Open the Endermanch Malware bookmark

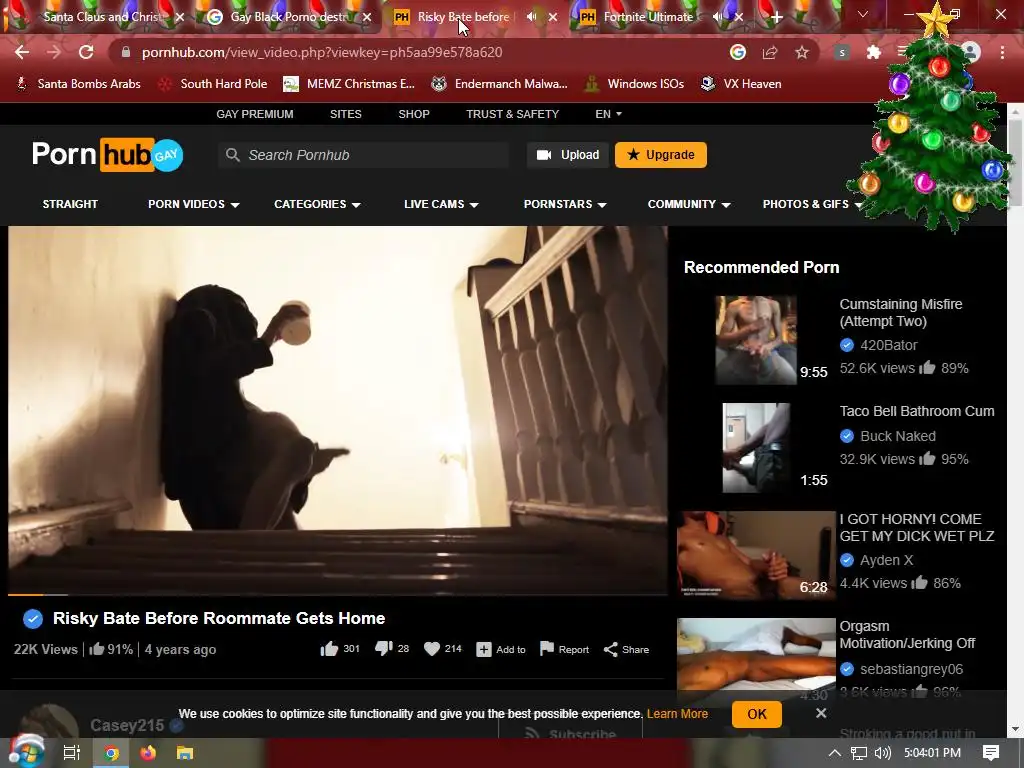500,84
